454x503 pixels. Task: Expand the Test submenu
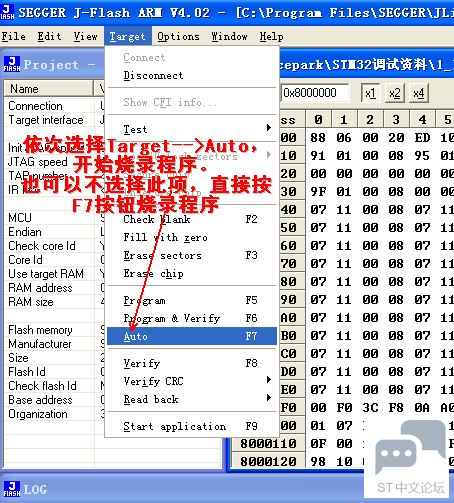point(192,129)
